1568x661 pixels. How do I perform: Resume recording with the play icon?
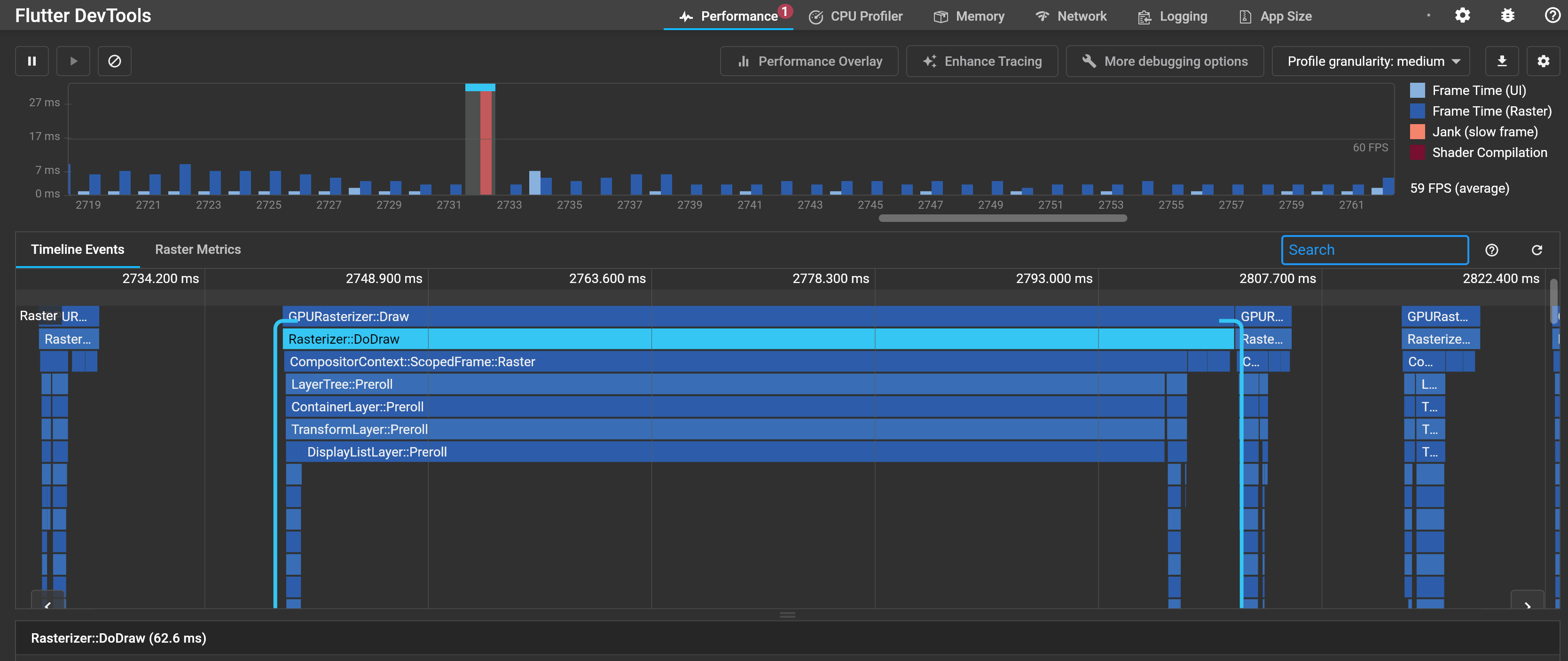pyautogui.click(x=73, y=61)
